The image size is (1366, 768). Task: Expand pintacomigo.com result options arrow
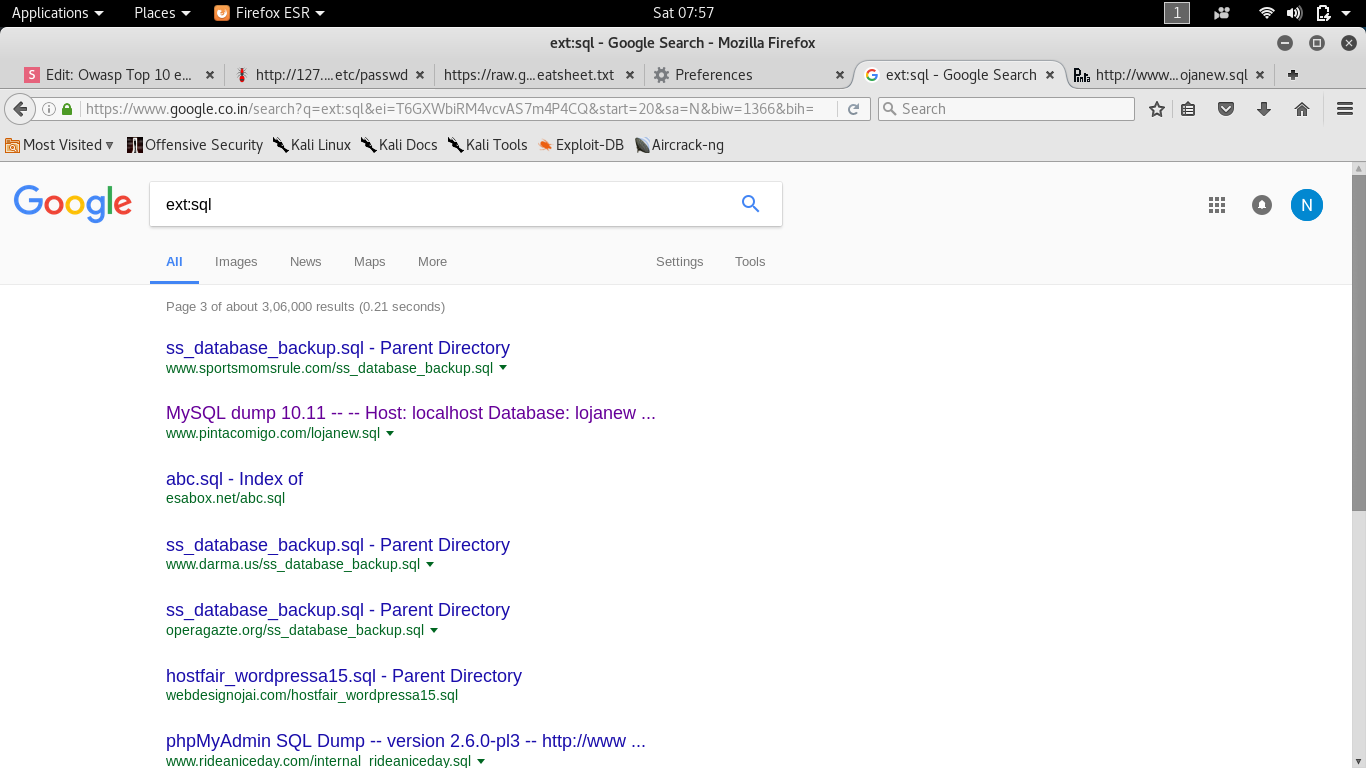390,434
